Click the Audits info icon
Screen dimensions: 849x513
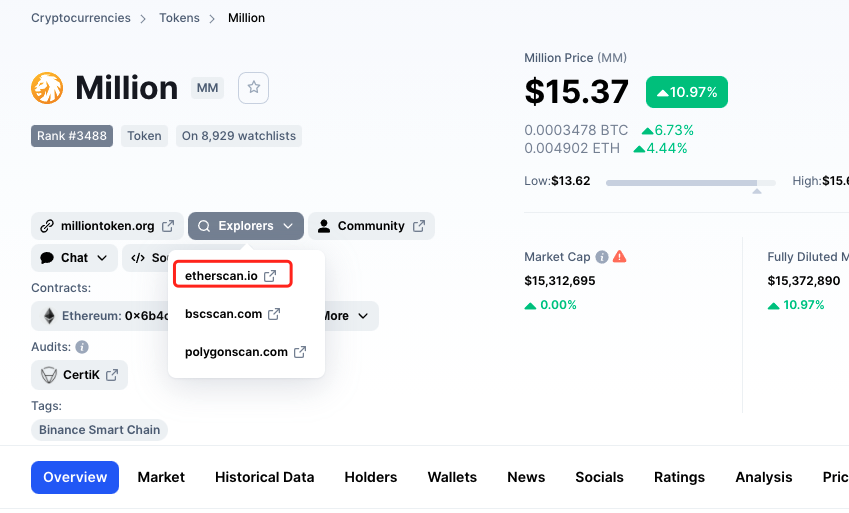point(82,347)
